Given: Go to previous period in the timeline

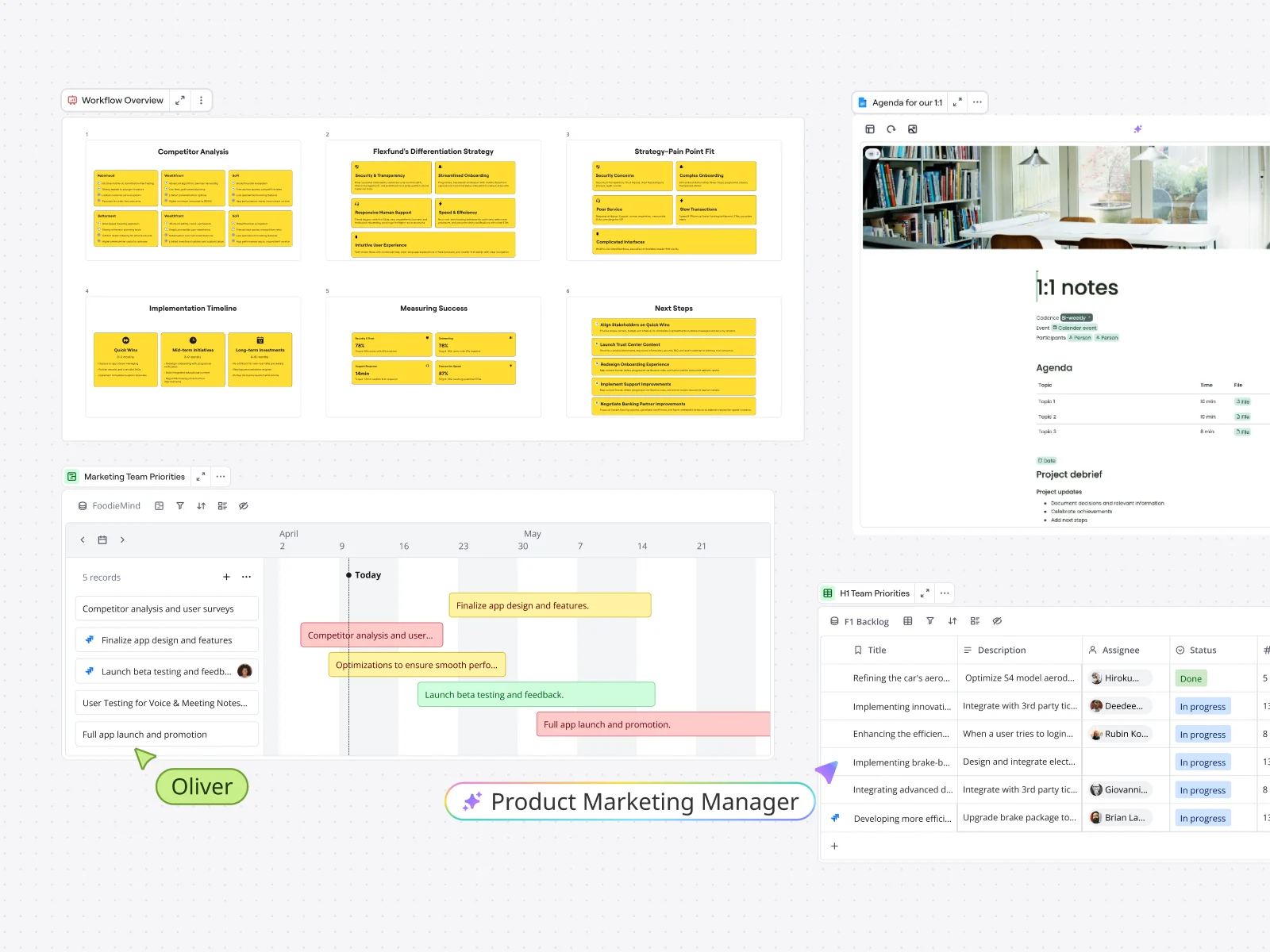Looking at the screenshot, I should tap(83, 540).
